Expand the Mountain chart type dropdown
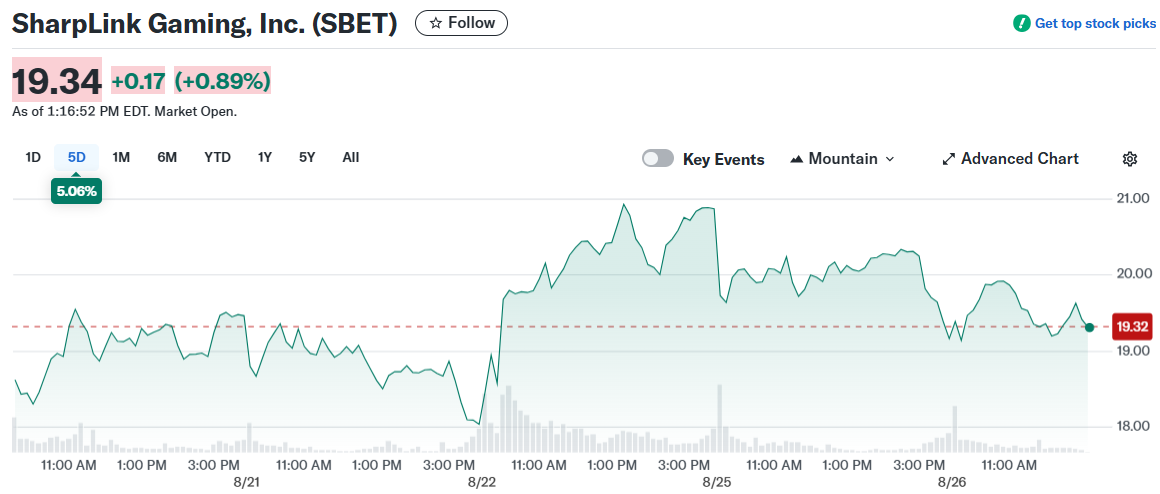The height and width of the screenshot is (494, 1160). point(889,159)
